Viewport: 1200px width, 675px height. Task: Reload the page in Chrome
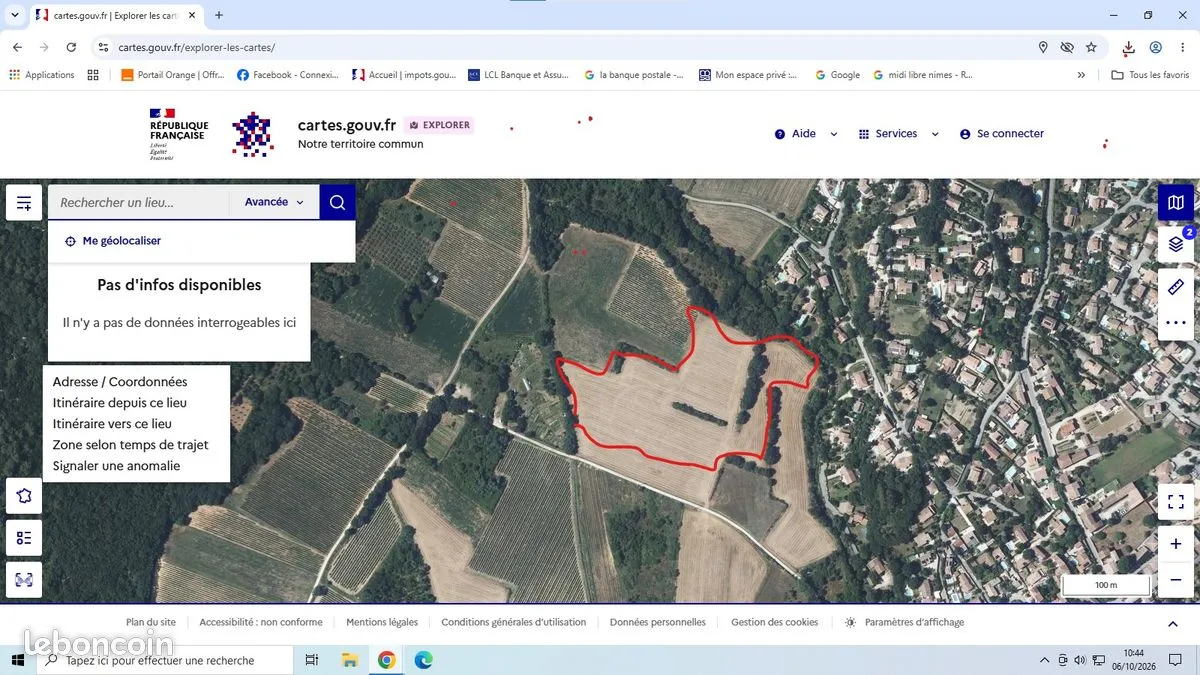[x=71, y=47]
